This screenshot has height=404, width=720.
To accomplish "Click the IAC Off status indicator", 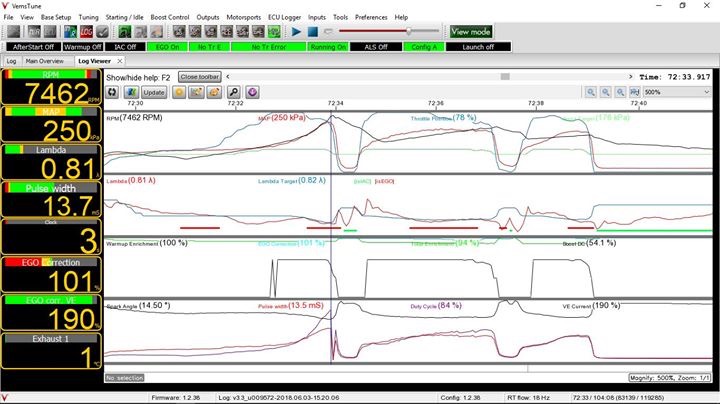I will point(125,47).
